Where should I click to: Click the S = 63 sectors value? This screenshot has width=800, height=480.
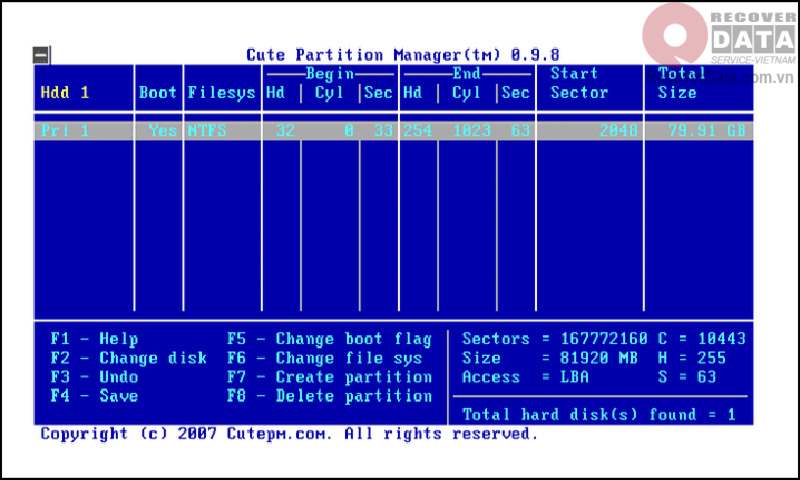pos(687,377)
